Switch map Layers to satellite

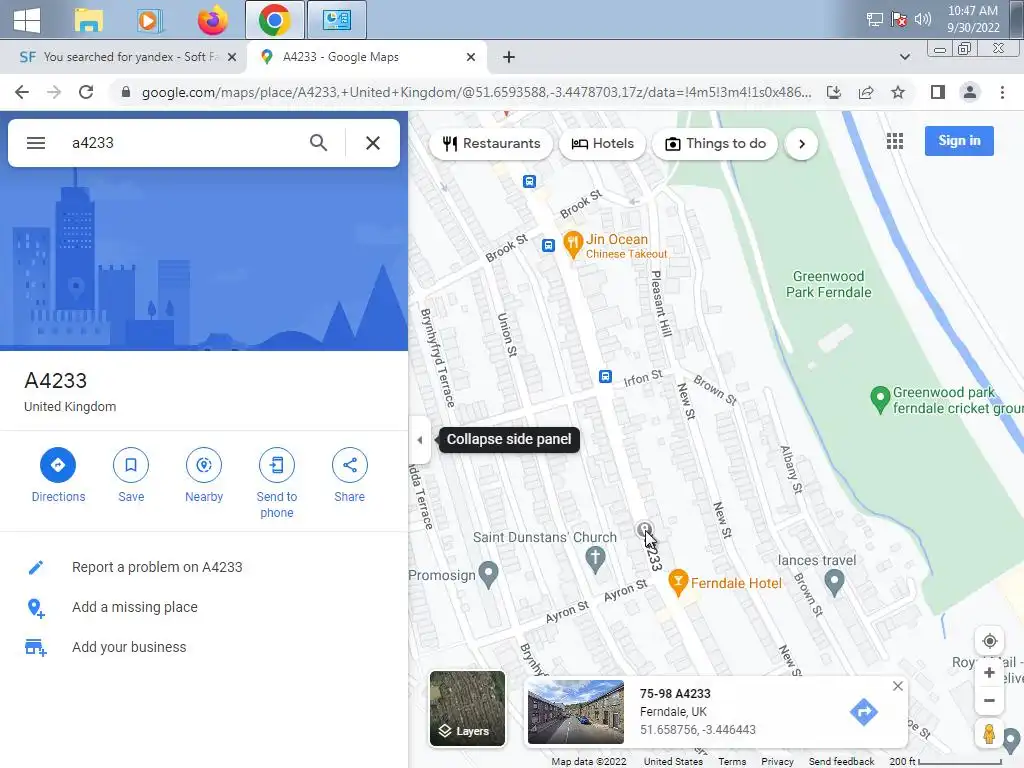(x=467, y=709)
